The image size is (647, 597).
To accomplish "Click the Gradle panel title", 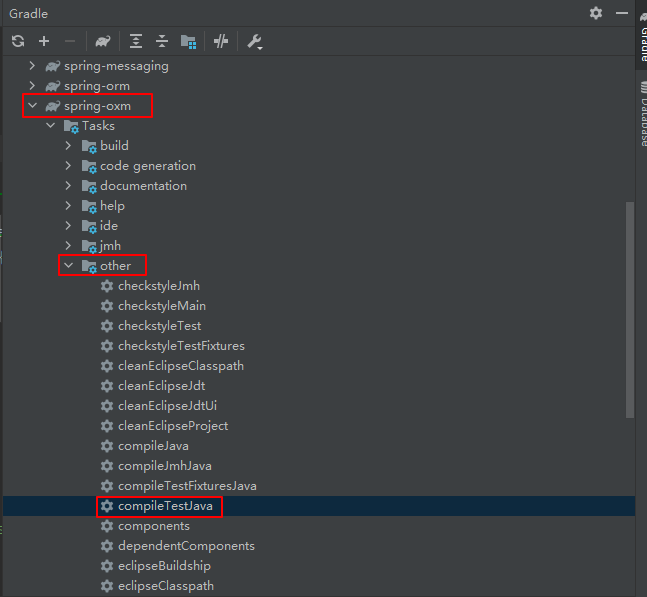I will pyautogui.click(x=28, y=14).
